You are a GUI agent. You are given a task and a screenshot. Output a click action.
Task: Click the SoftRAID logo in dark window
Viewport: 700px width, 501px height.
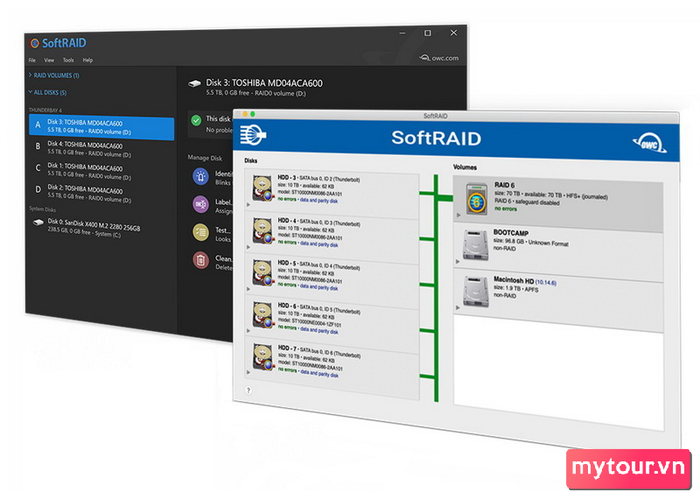(58, 43)
